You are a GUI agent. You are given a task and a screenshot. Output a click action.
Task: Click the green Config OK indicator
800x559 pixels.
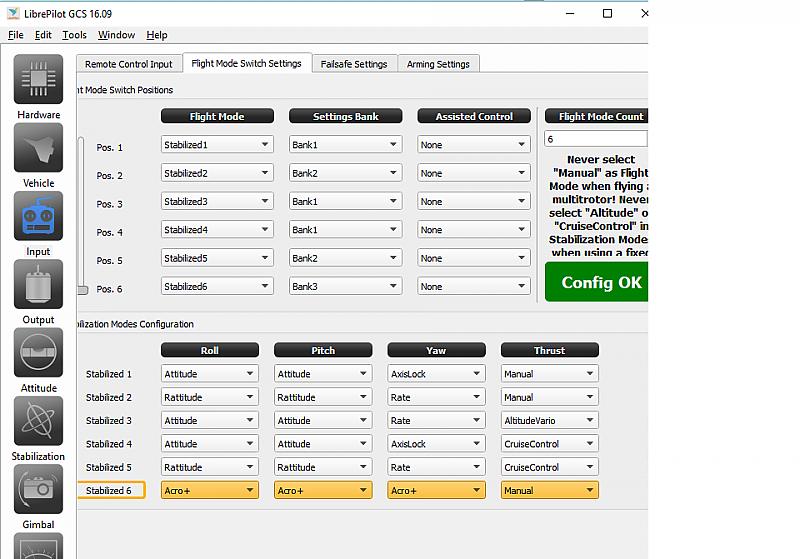pos(596,282)
